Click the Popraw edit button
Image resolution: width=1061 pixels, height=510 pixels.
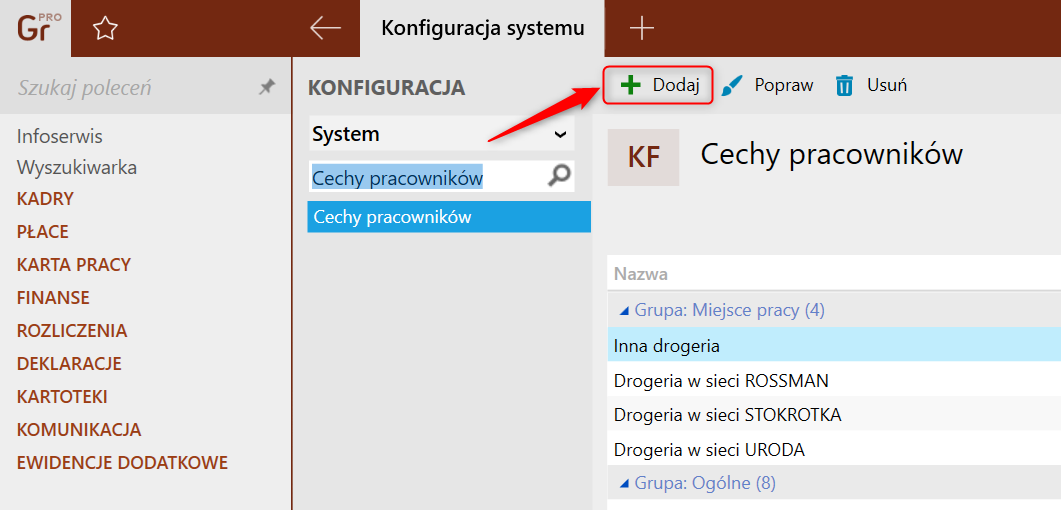pyautogui.click(x=767, y=85)
